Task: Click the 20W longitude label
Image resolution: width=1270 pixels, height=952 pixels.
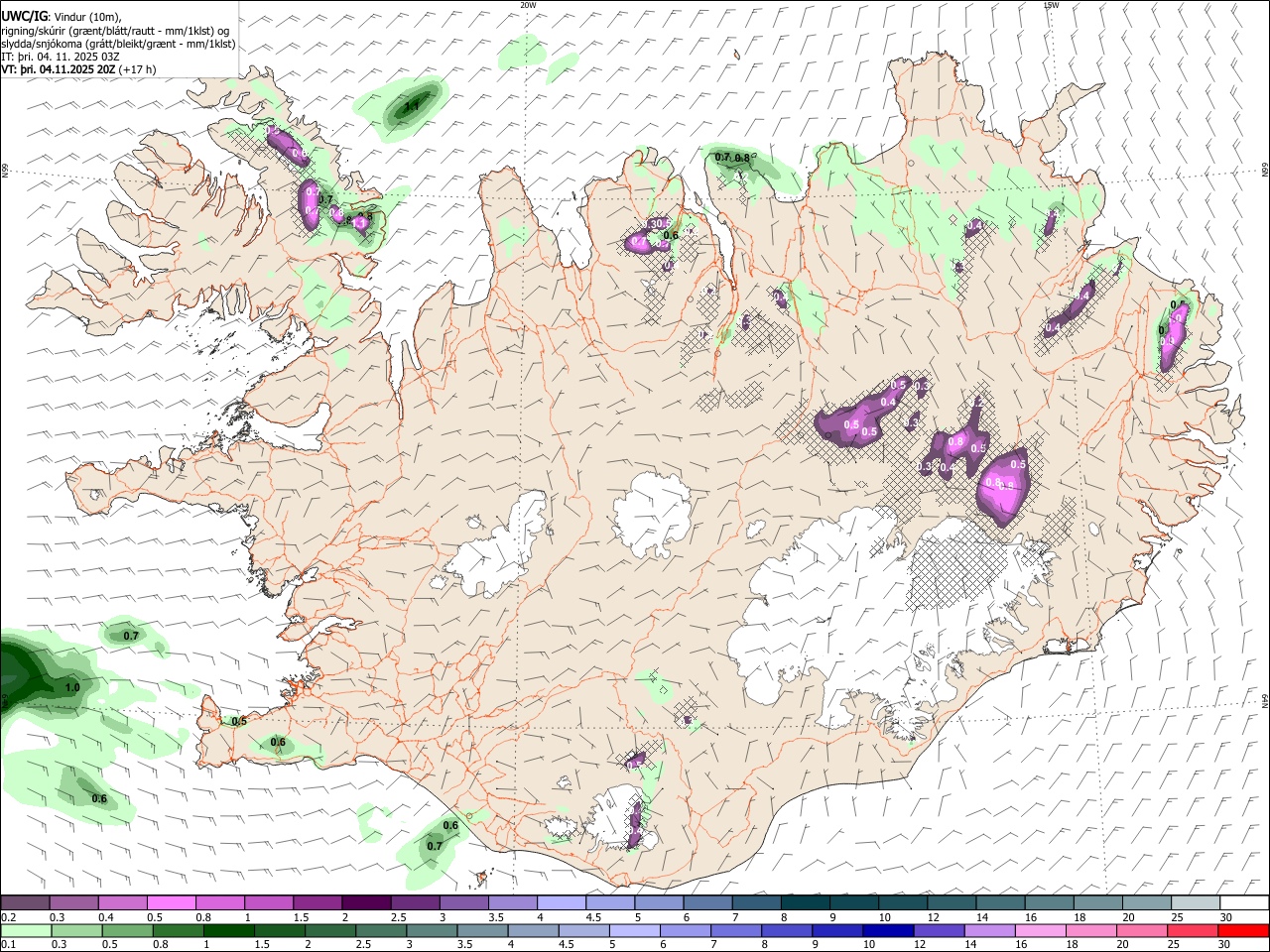Action: pos(528,5)
